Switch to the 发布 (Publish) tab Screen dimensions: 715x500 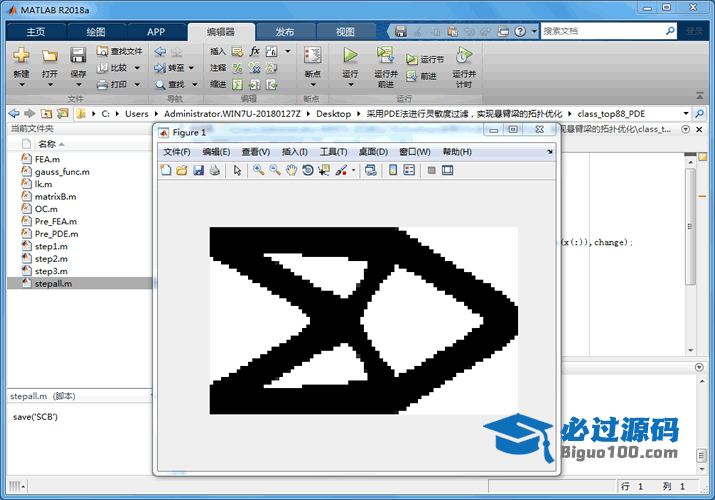point(285,32)
